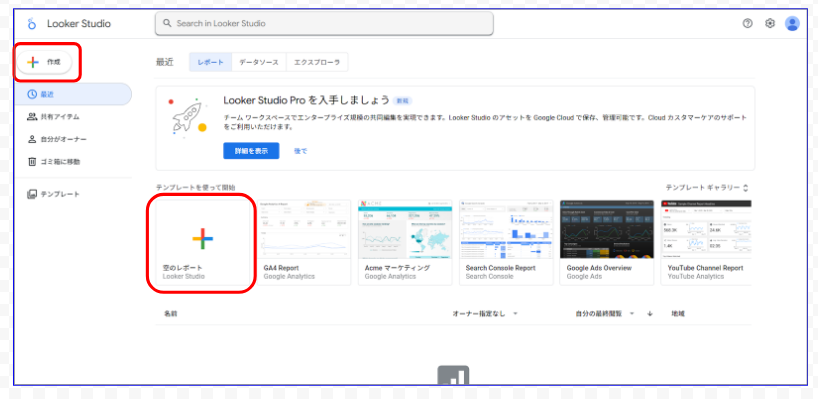Click the clock icon beside 最近

coord(32,94)
